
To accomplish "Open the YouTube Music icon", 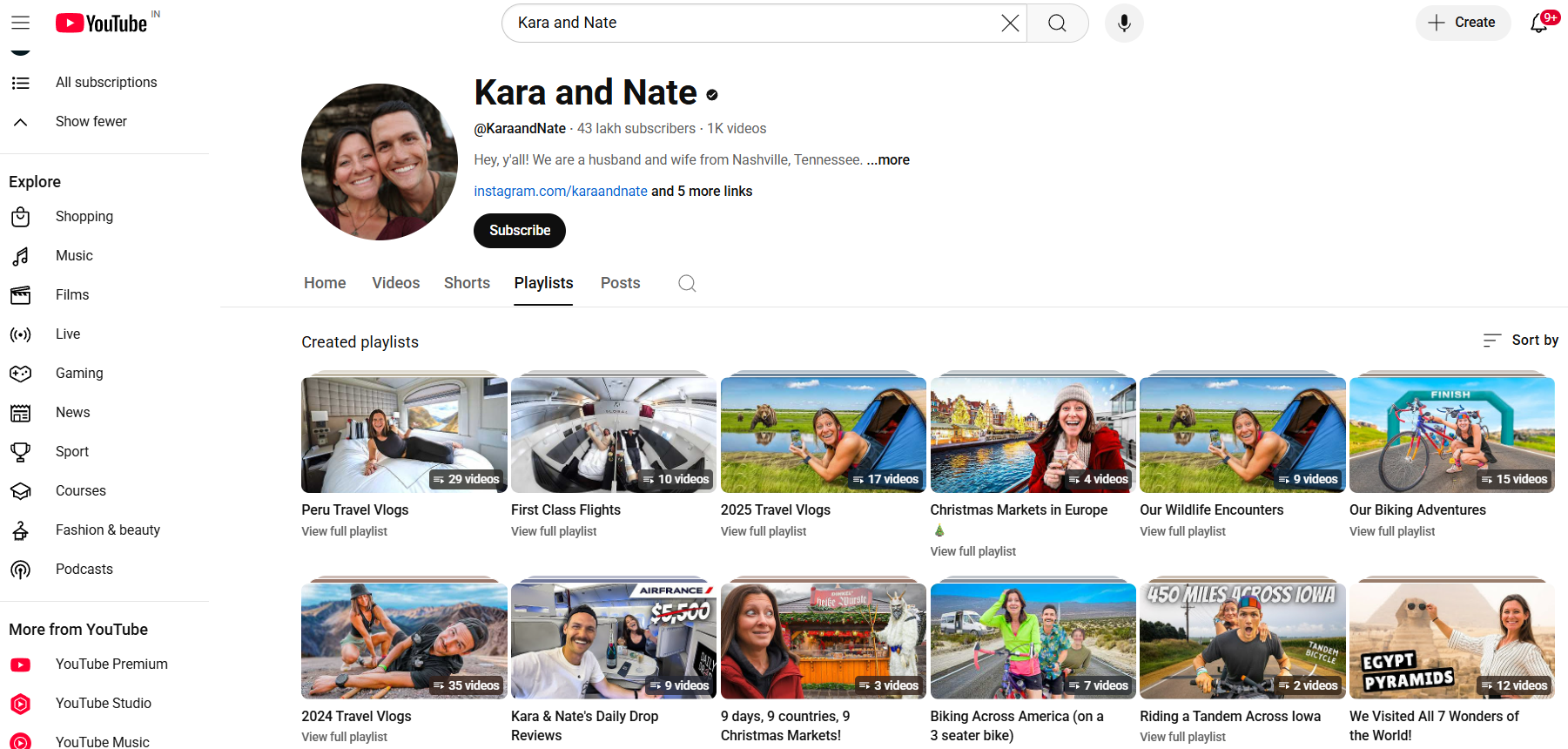I will pyautogui.click(x=21, y=741).
